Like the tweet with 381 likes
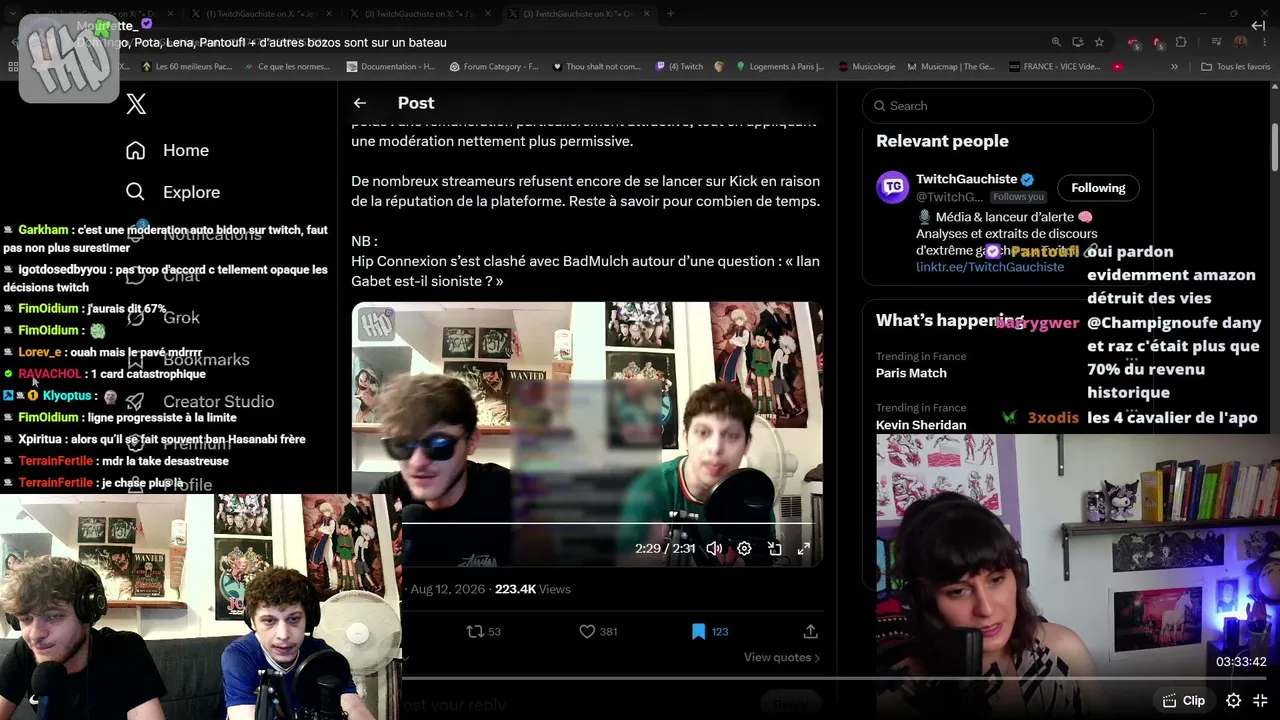This screenshot has width=1280, height=720. (598, 632)
